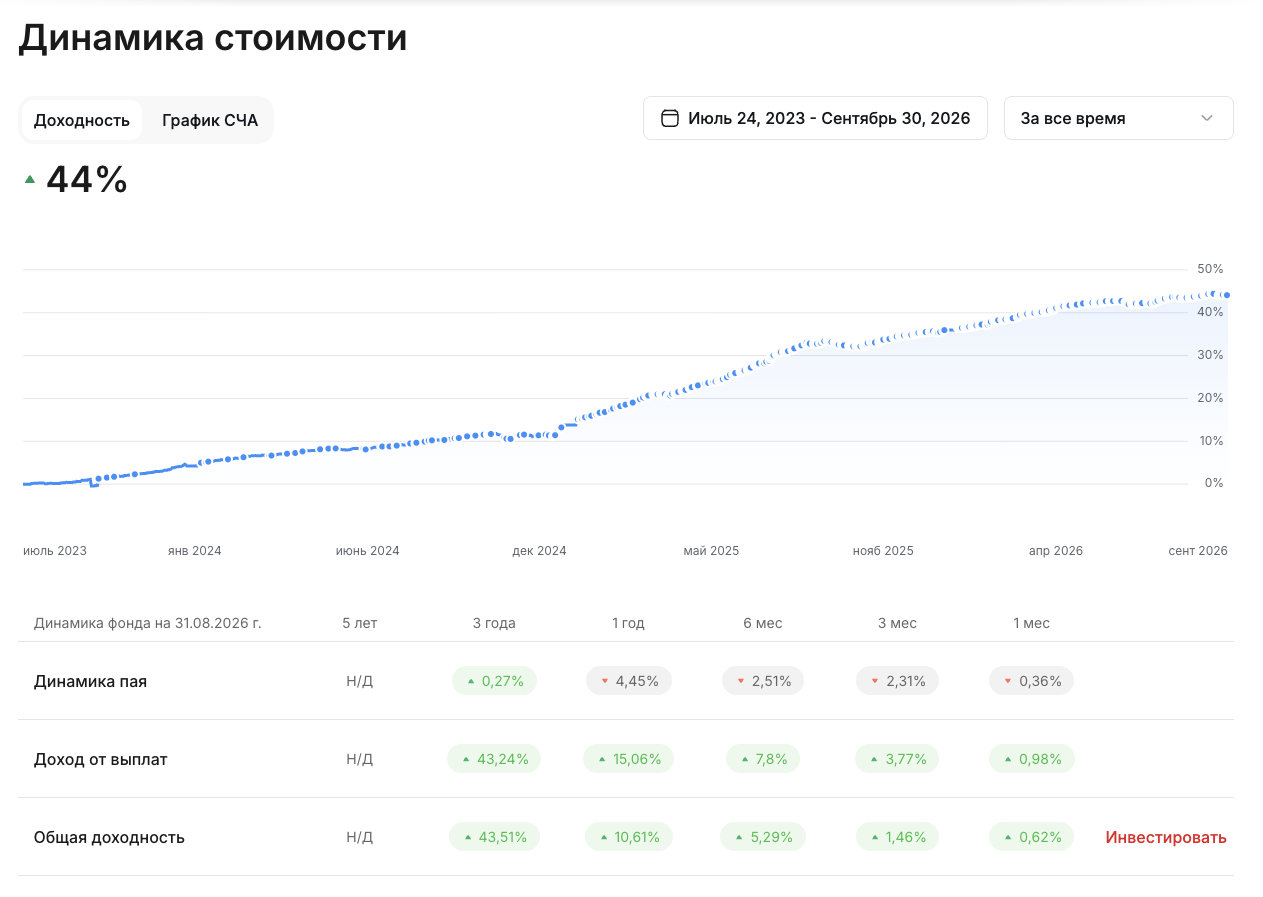Open the date range picker field
The width and height of the screenshot is (1263, 897).
click(x=815, y=118)
